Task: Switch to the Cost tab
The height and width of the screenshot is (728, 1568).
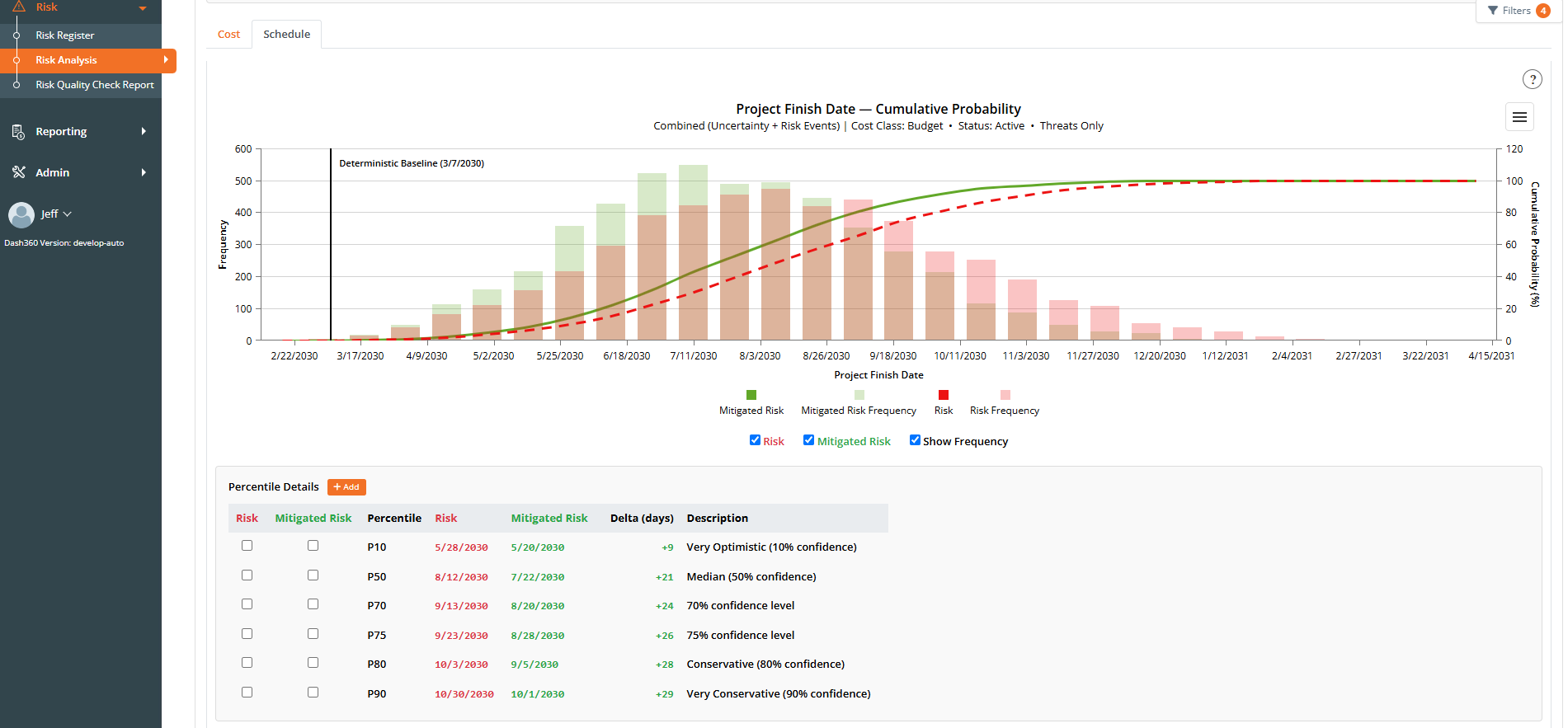Action: pyautogui.click(x=228, y=35)
